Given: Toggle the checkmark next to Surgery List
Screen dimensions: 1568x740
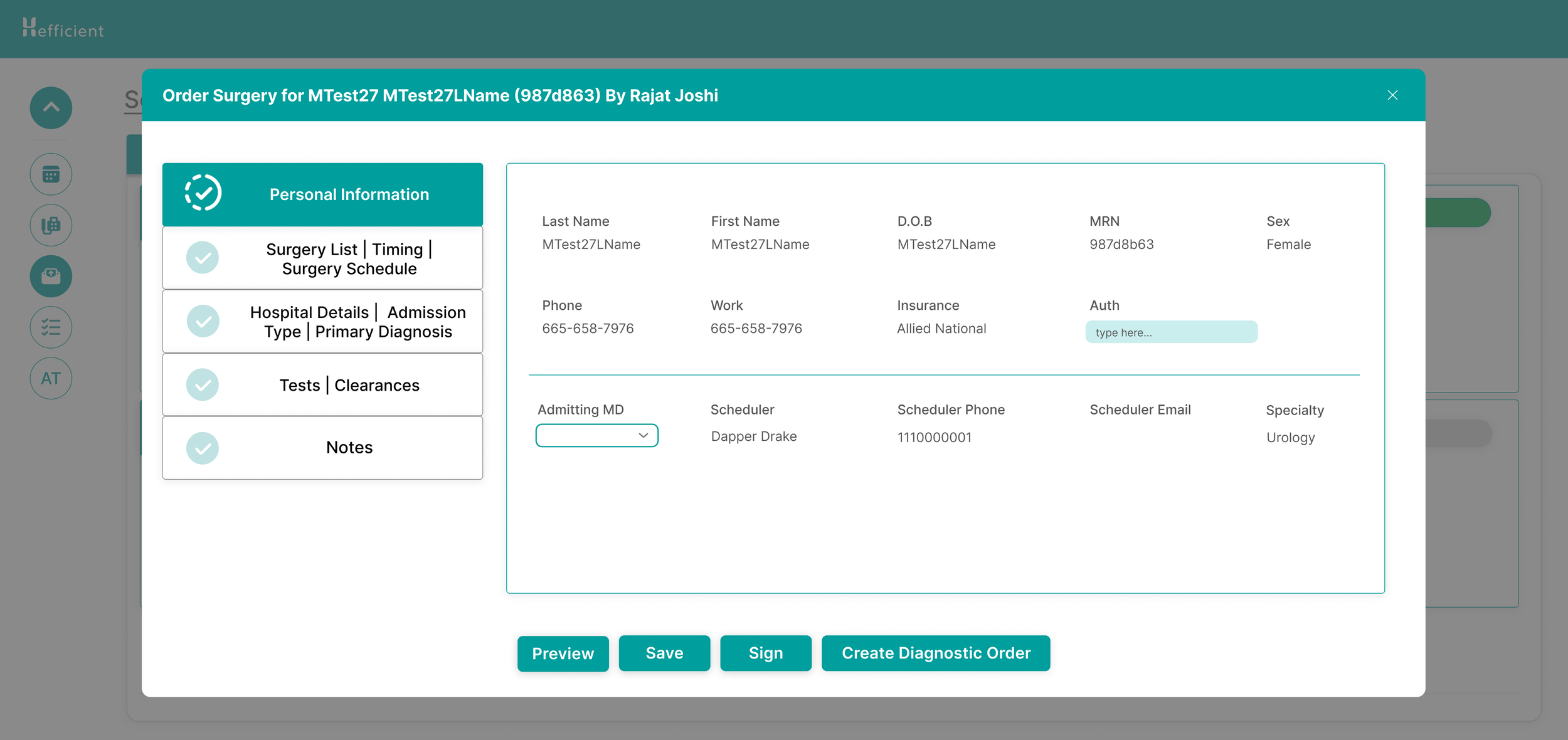Looking at the screenshot, I should [x=203, y=258].
